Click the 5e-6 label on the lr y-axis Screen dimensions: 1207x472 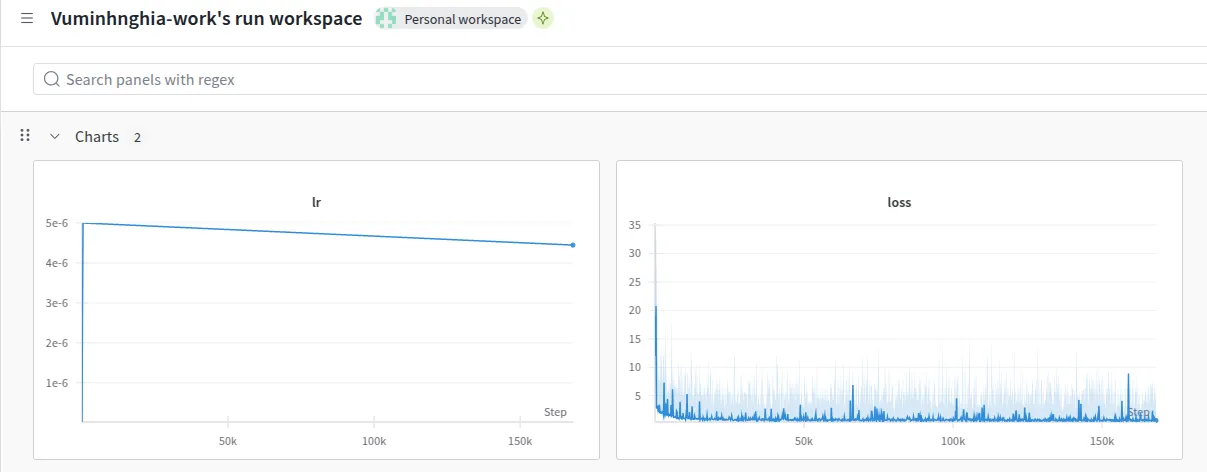[57, 223]
